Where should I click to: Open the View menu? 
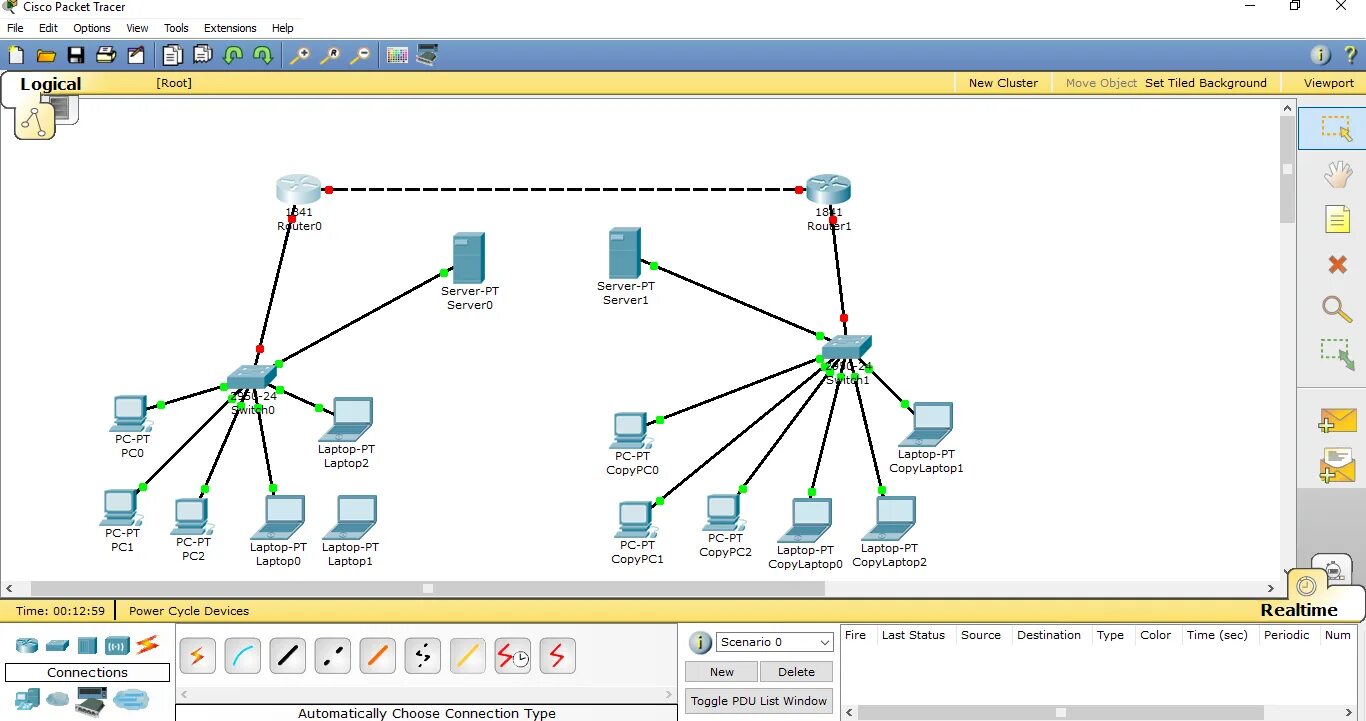pos(138,28)
